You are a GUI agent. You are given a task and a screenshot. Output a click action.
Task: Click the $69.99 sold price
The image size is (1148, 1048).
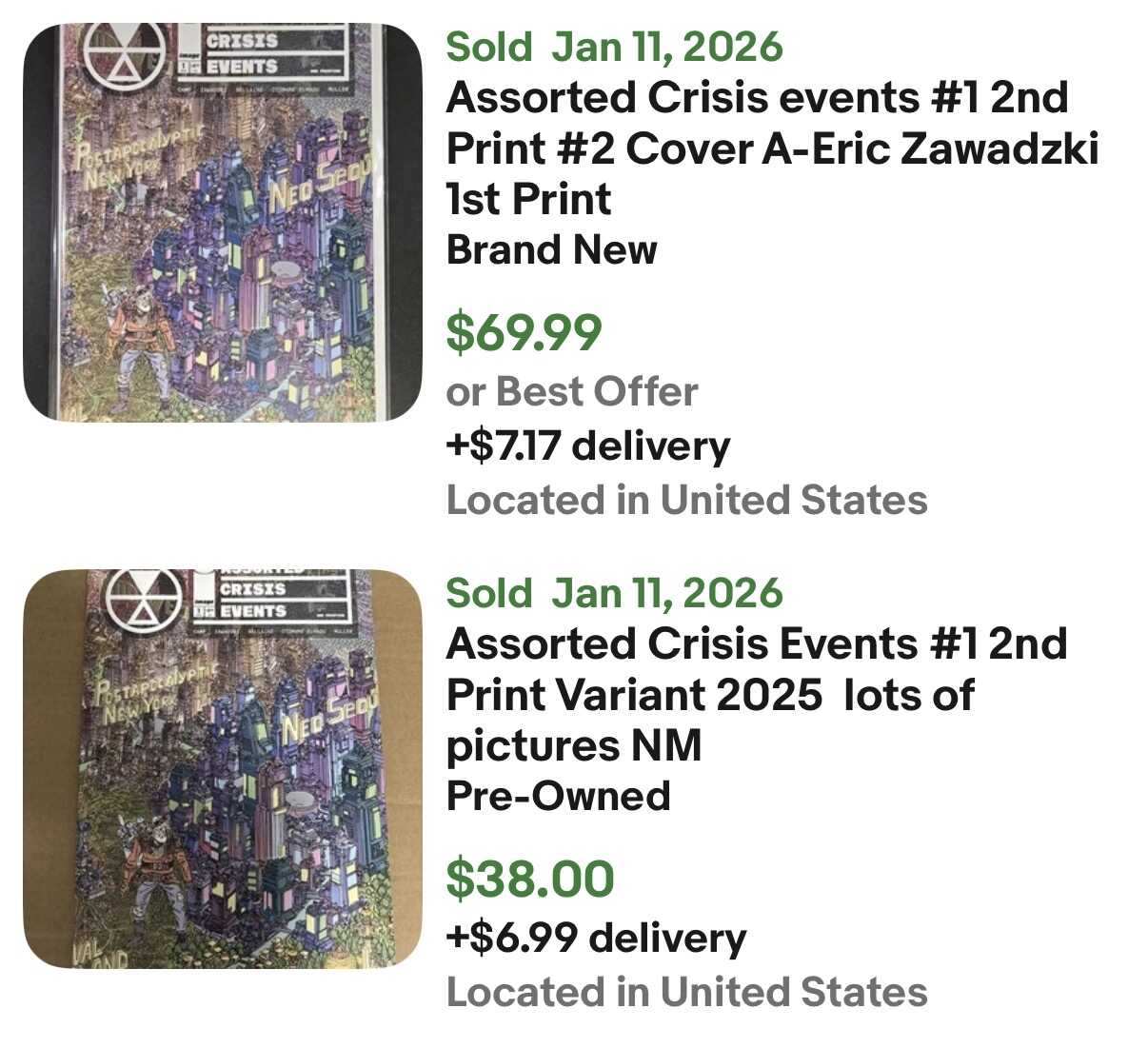(x=525, y=332)
